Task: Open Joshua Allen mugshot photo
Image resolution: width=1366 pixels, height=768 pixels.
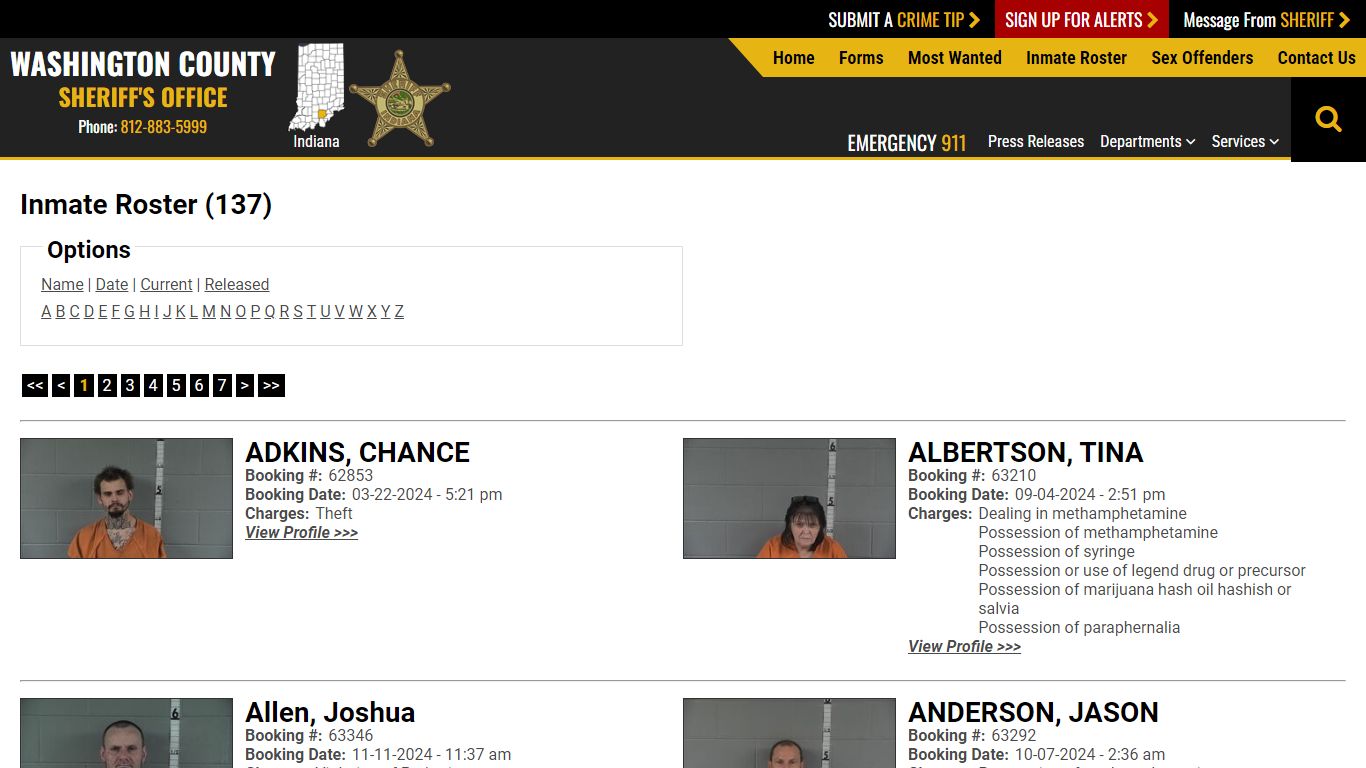Action: pyautogui.click(x=126, y=733)
